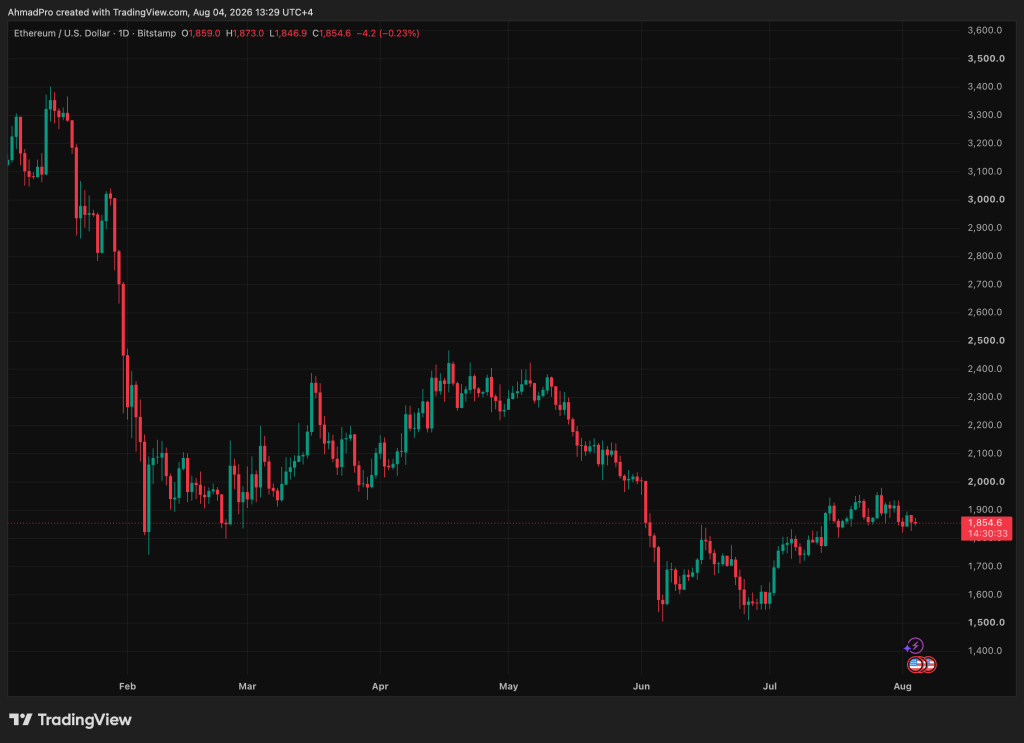The height and width of the screenshot is (743, 1024).
Task: Click the Ethereum / U.S. Dollar symbol title
Action: (x=62, y=33)
